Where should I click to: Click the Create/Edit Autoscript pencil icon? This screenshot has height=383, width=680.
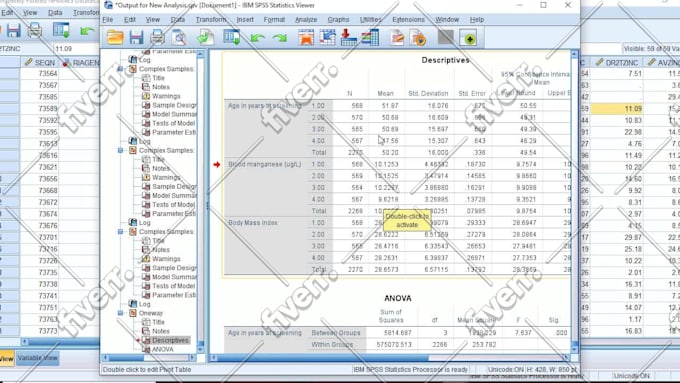click(x=397, y=38)
